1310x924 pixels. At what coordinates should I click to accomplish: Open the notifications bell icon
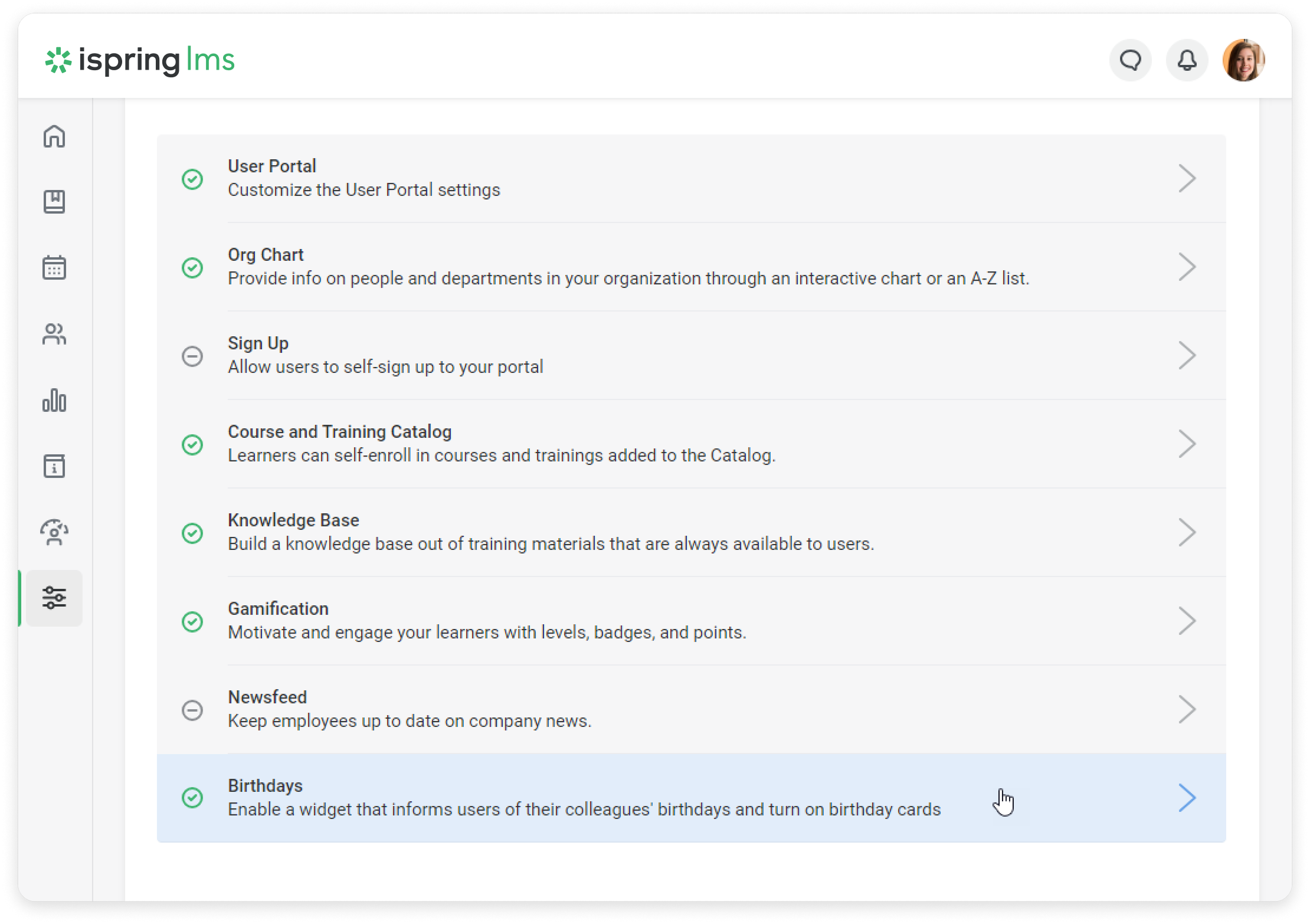[x=1187, y=60]
